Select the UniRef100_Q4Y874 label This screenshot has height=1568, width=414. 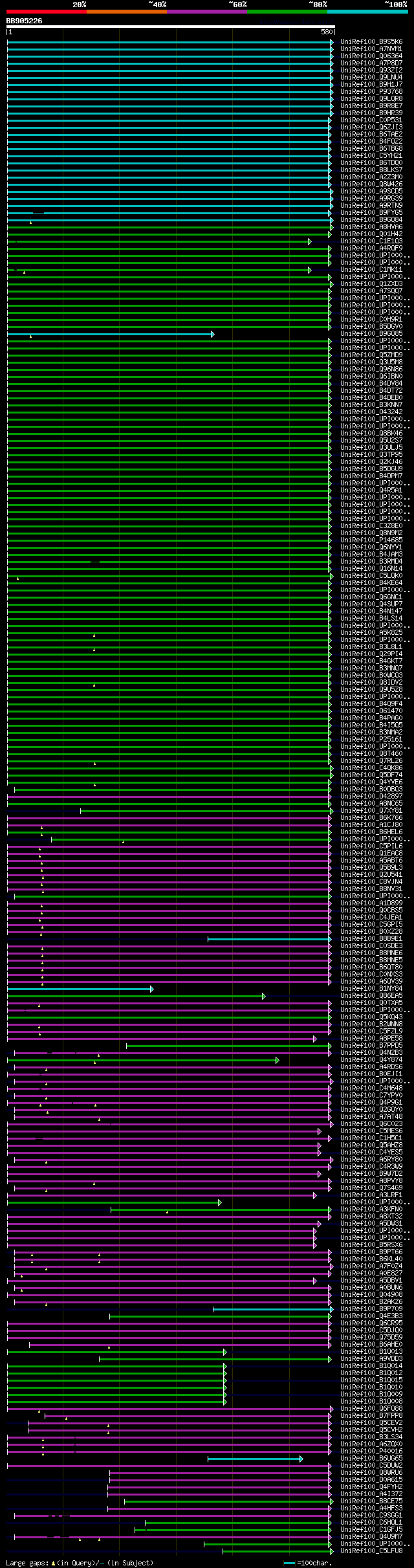[x=371, y=1059]
